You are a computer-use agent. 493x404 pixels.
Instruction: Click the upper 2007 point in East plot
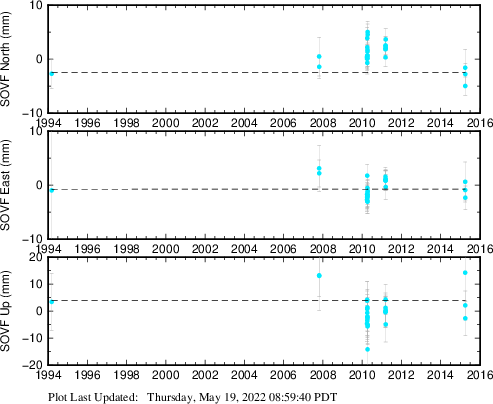pos(319,168)
